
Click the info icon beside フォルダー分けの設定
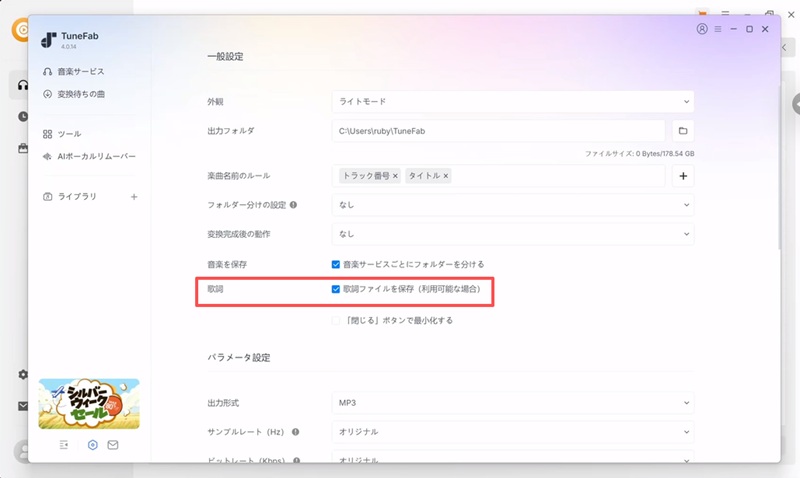pos(293,205)
